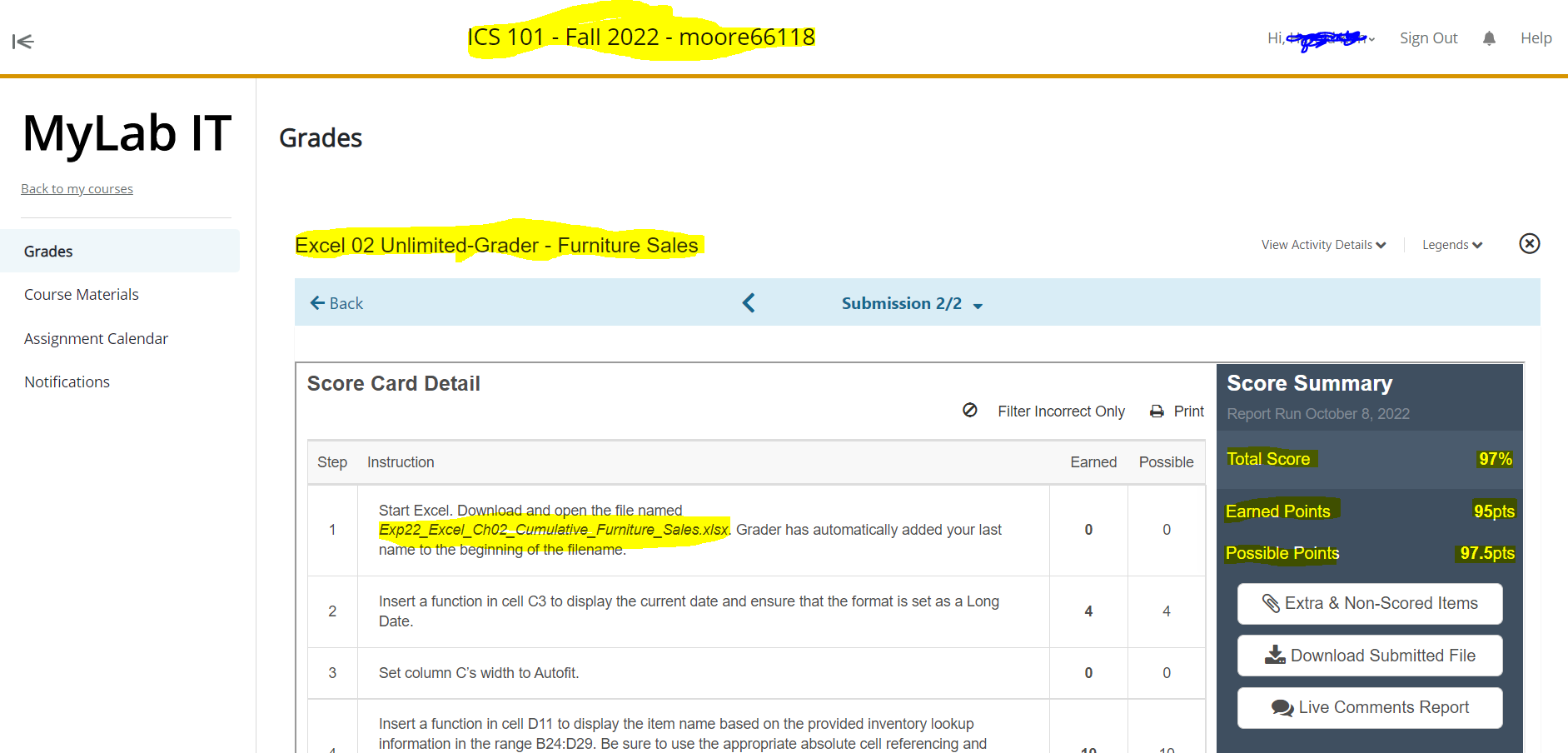This screenshot has width=1568, height=753.
Task: Click the Report Run October 8, 2022 text
Action: click(1318, 414)
